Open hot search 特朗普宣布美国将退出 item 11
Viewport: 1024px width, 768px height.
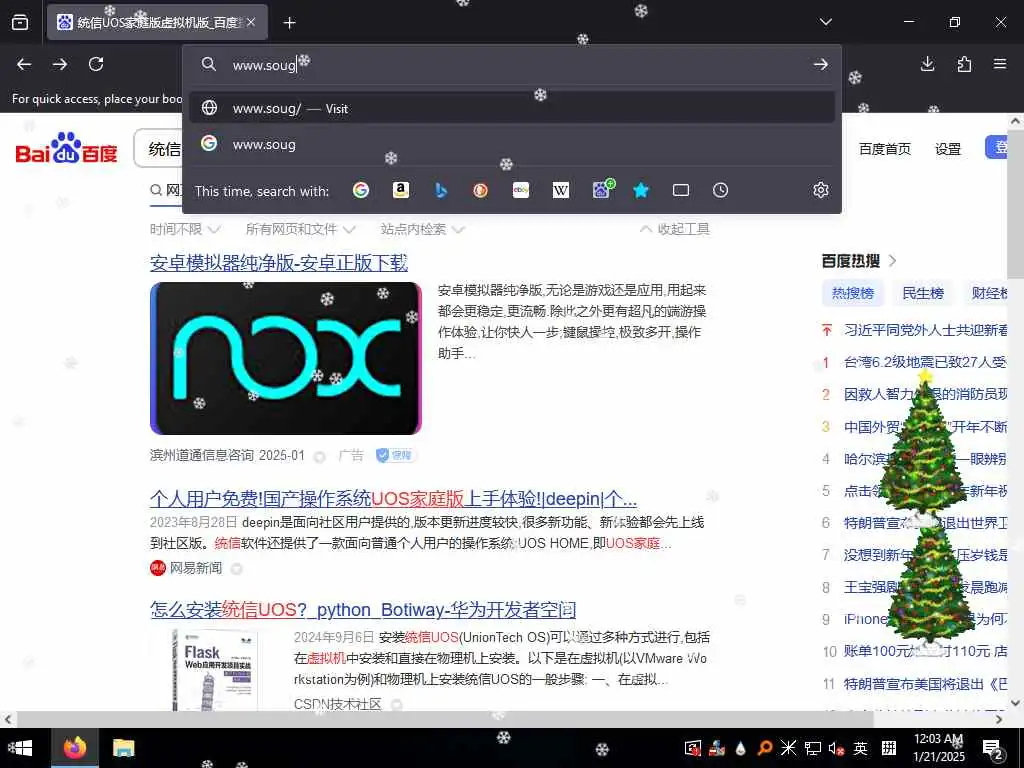point(925,684)
